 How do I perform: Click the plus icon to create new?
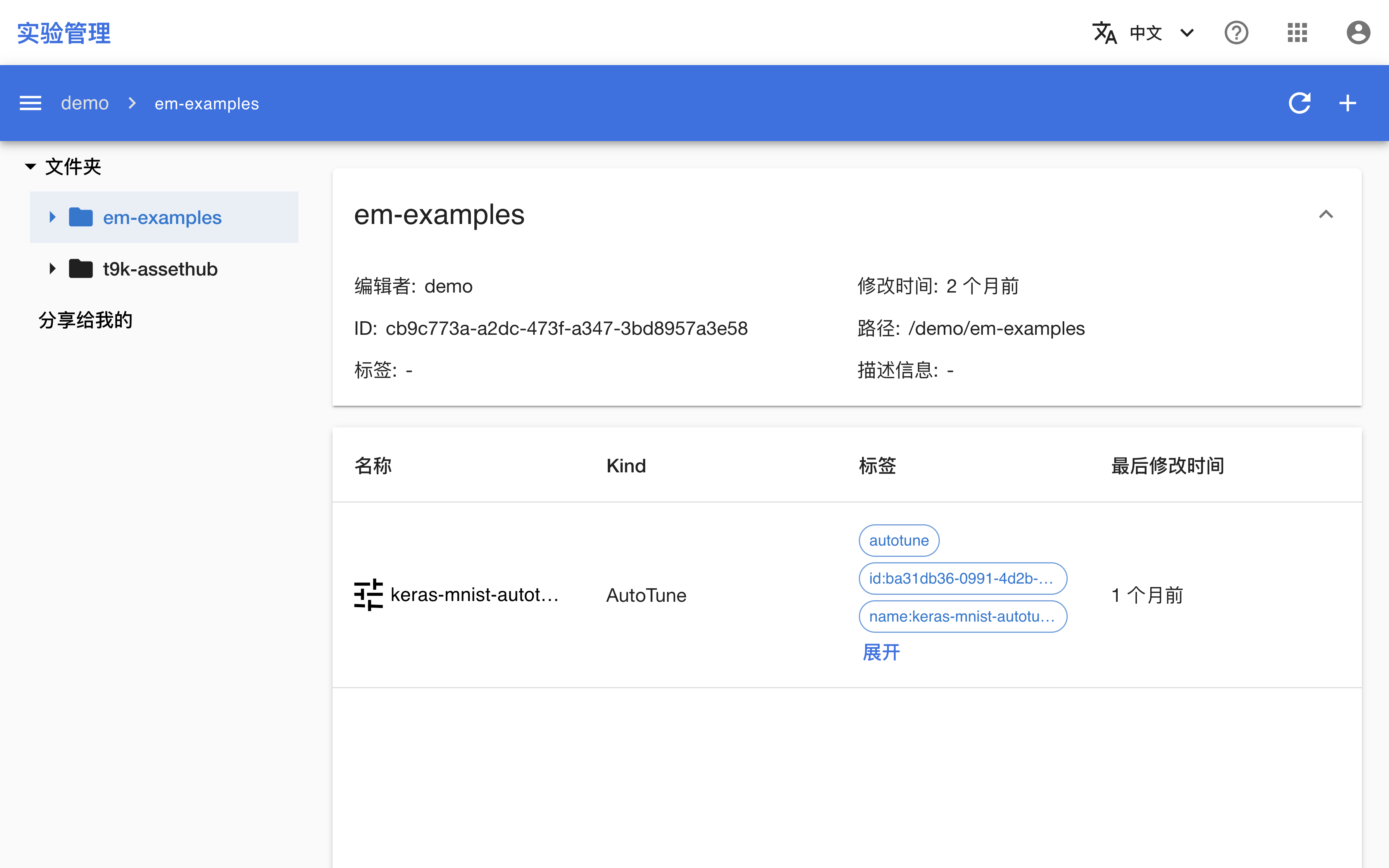click(x=1348, y=103)
